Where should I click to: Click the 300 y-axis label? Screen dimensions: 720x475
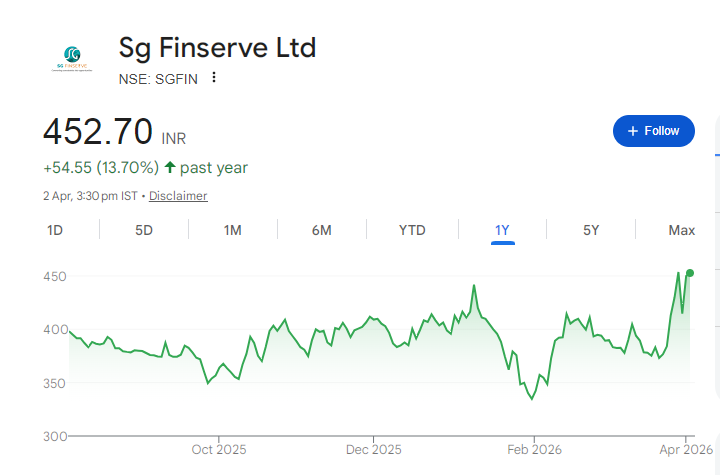coord(55,436)
